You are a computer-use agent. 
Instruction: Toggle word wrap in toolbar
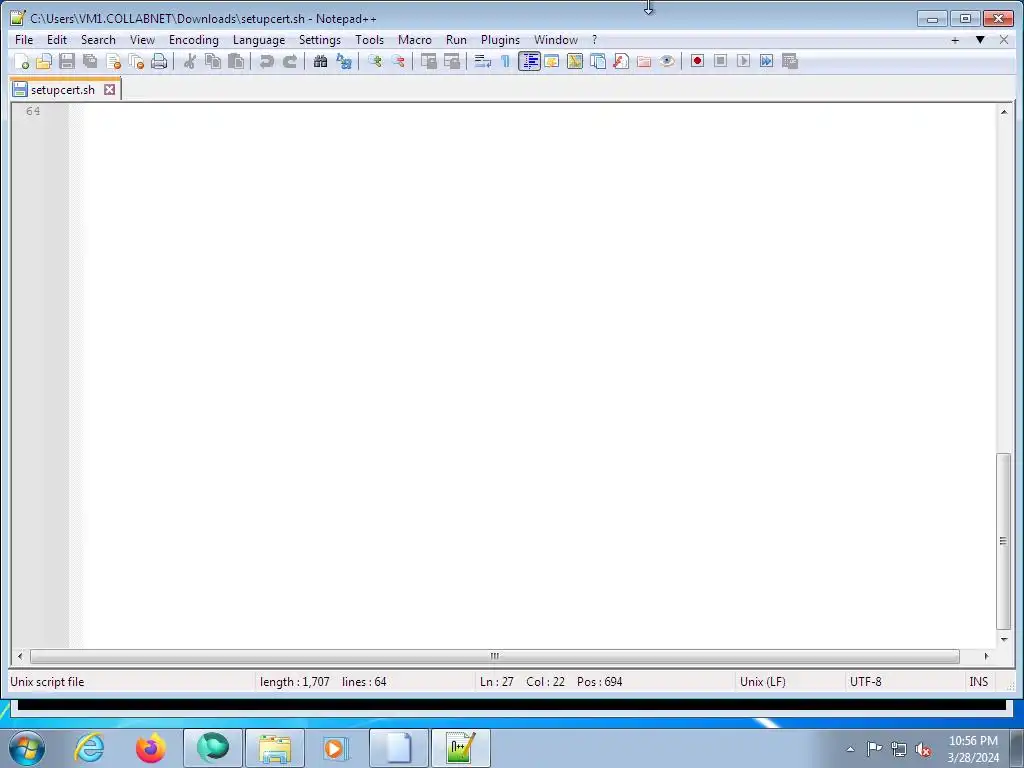tap(483, 61)
